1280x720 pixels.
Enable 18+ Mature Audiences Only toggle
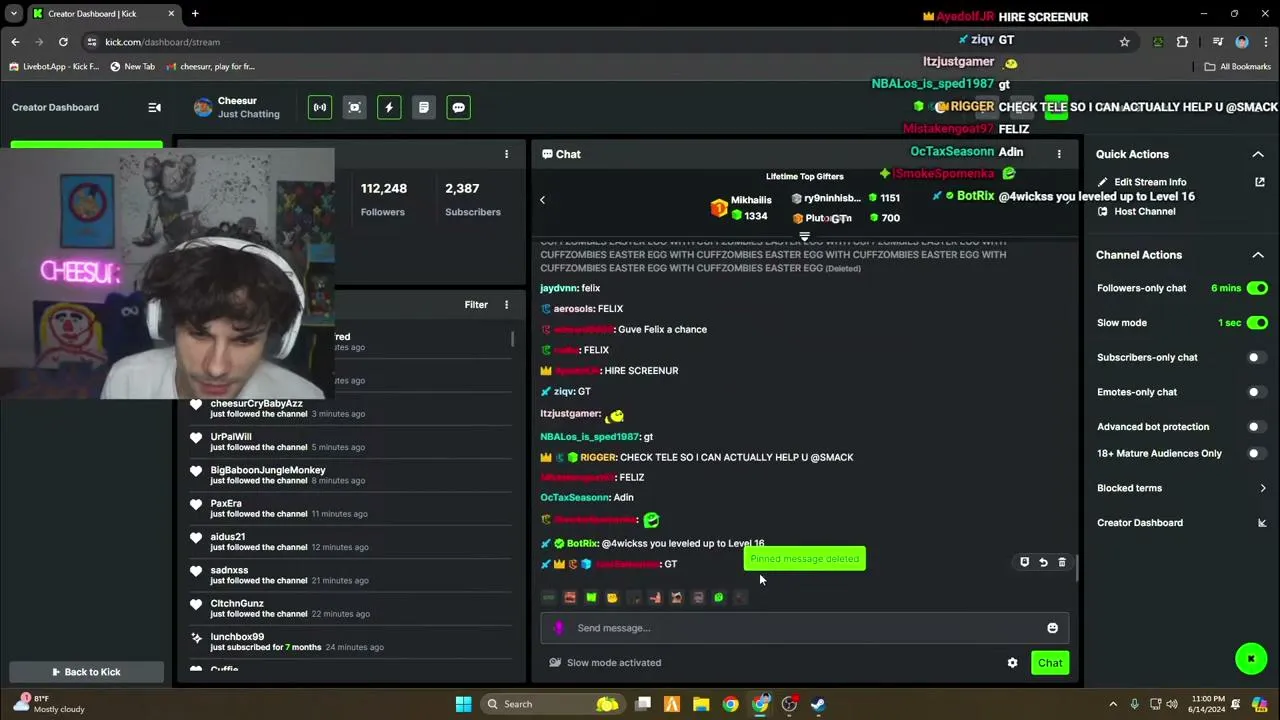point(1257,453)
